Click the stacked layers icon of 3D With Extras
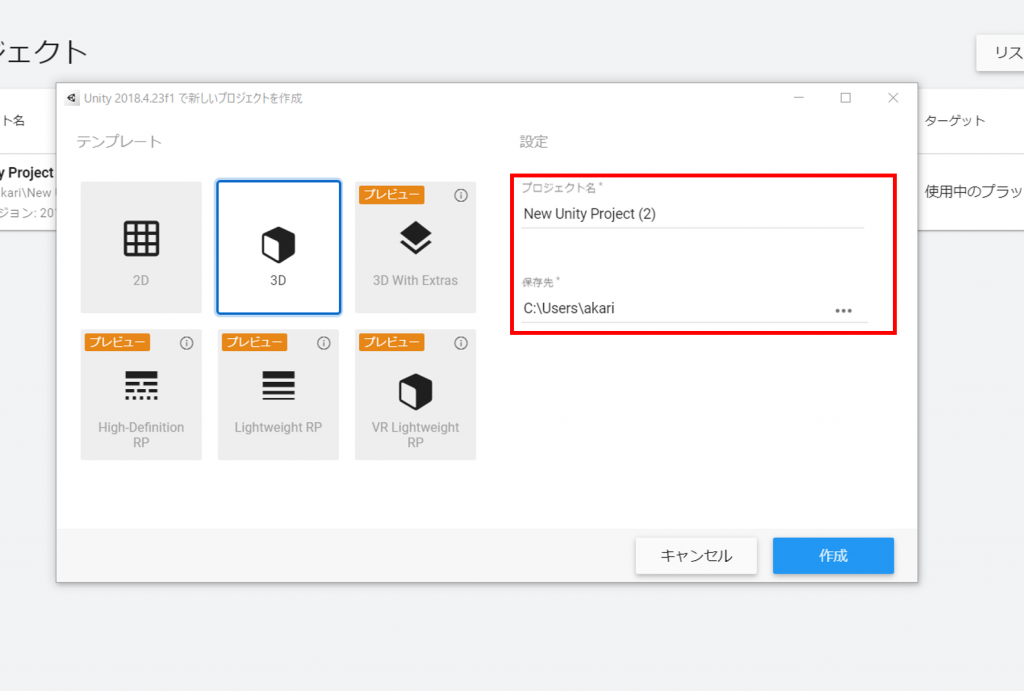The height and width of the screenshot is (691, 1024). (415, 238)
